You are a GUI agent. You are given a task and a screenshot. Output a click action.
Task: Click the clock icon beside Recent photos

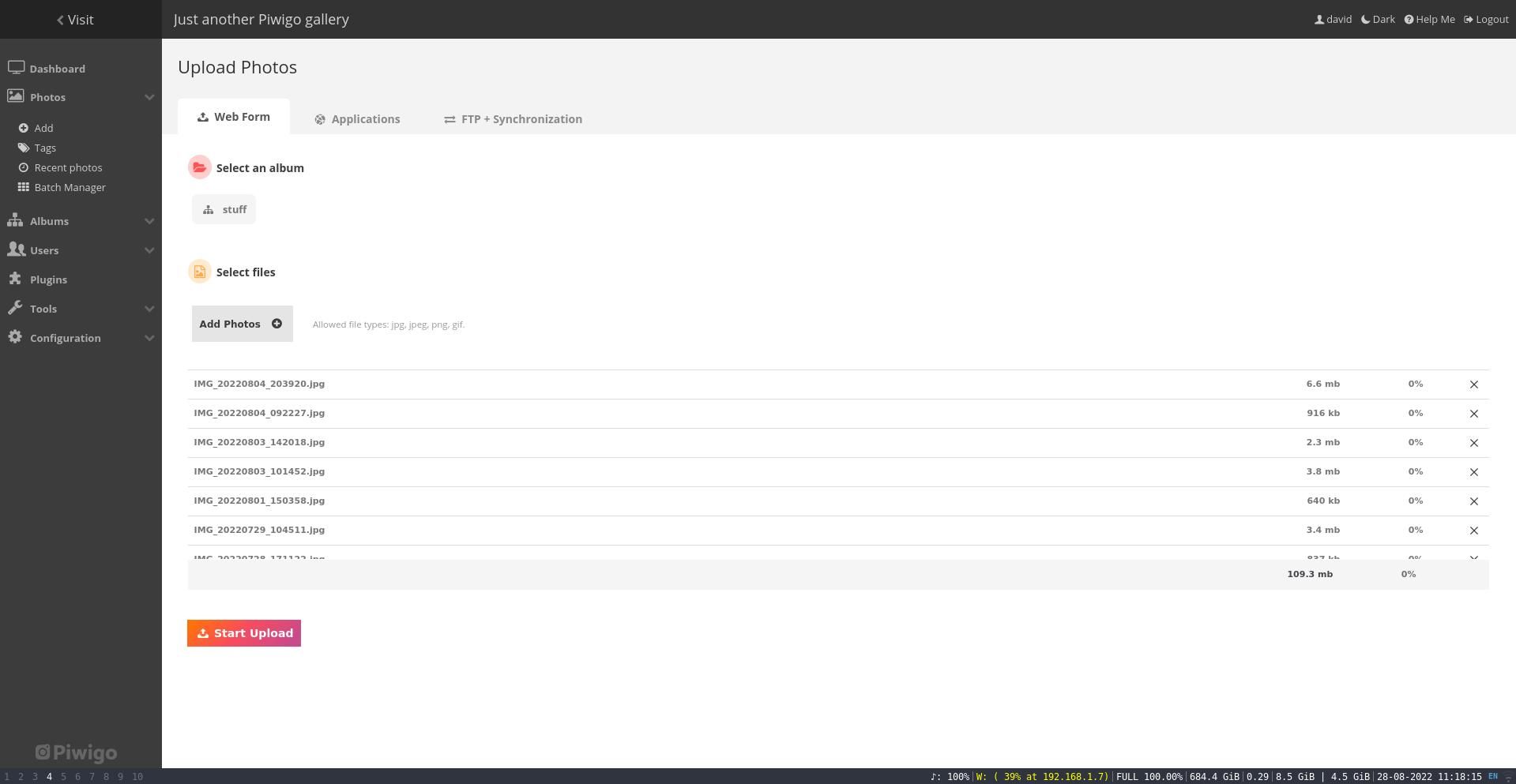point(24,167)
